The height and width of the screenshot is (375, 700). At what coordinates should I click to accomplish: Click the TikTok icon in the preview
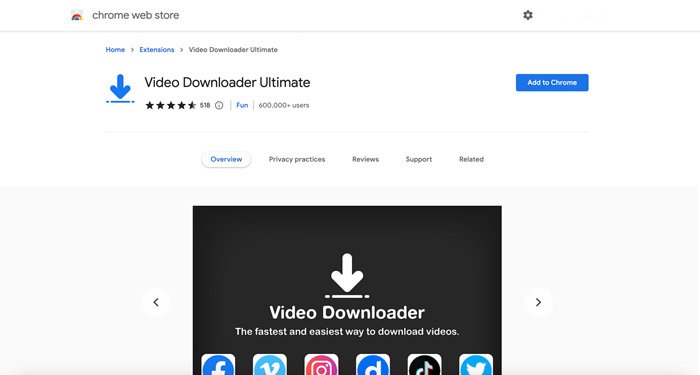(x=425, y=364)
